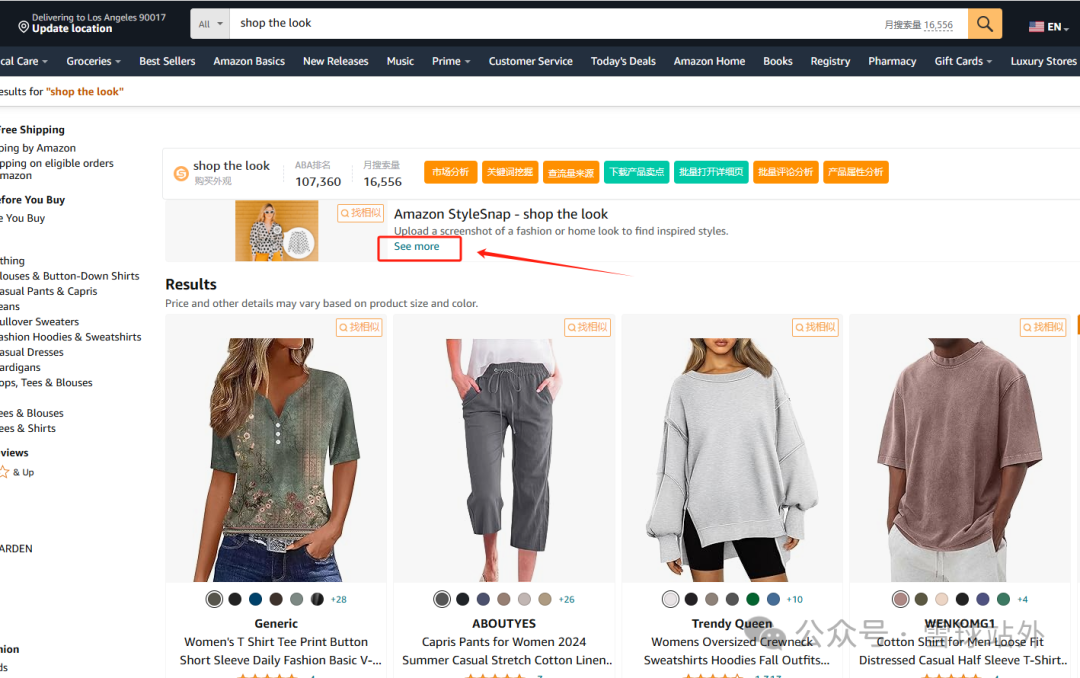
Task: Open the All departments search dropdown
Action: pos(210,24)
